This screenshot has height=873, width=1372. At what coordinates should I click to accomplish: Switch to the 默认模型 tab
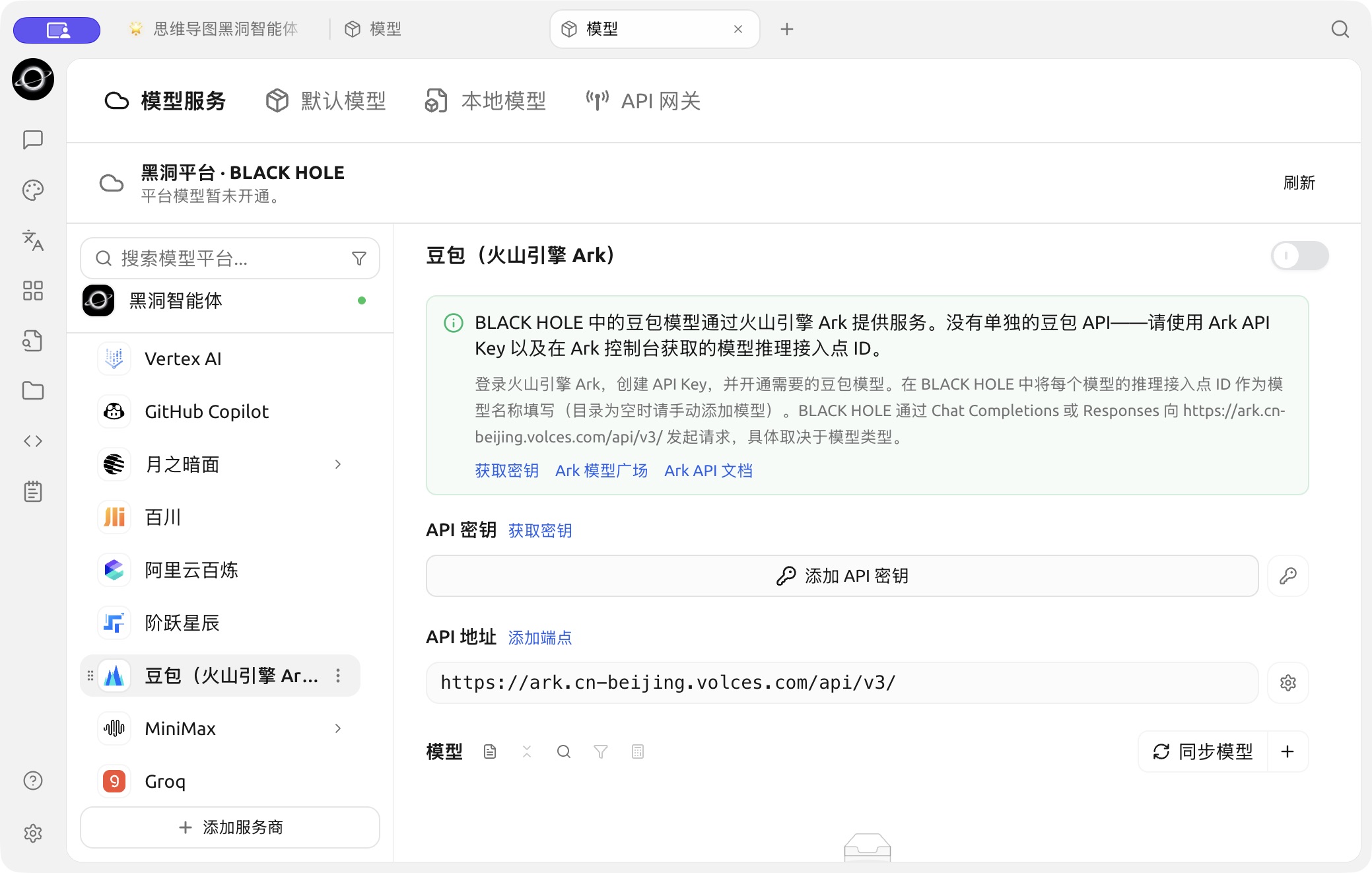pos(326,101)
